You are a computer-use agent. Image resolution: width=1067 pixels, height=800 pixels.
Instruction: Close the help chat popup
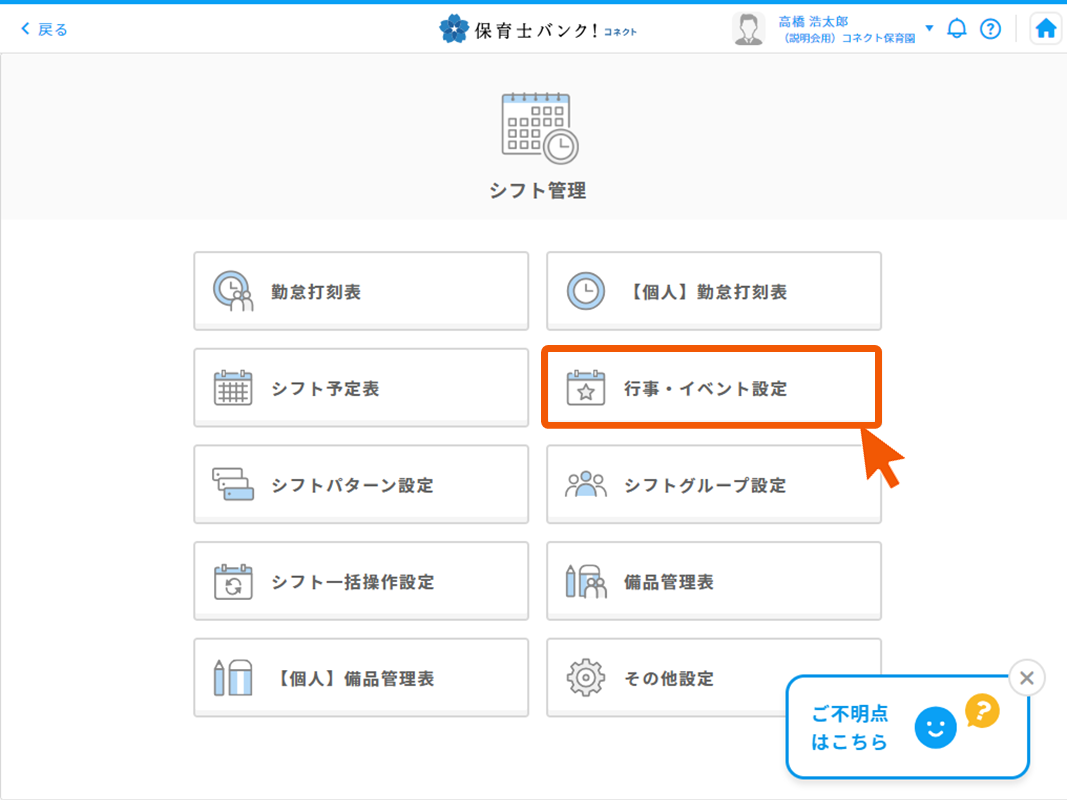tap(1026, 678)
